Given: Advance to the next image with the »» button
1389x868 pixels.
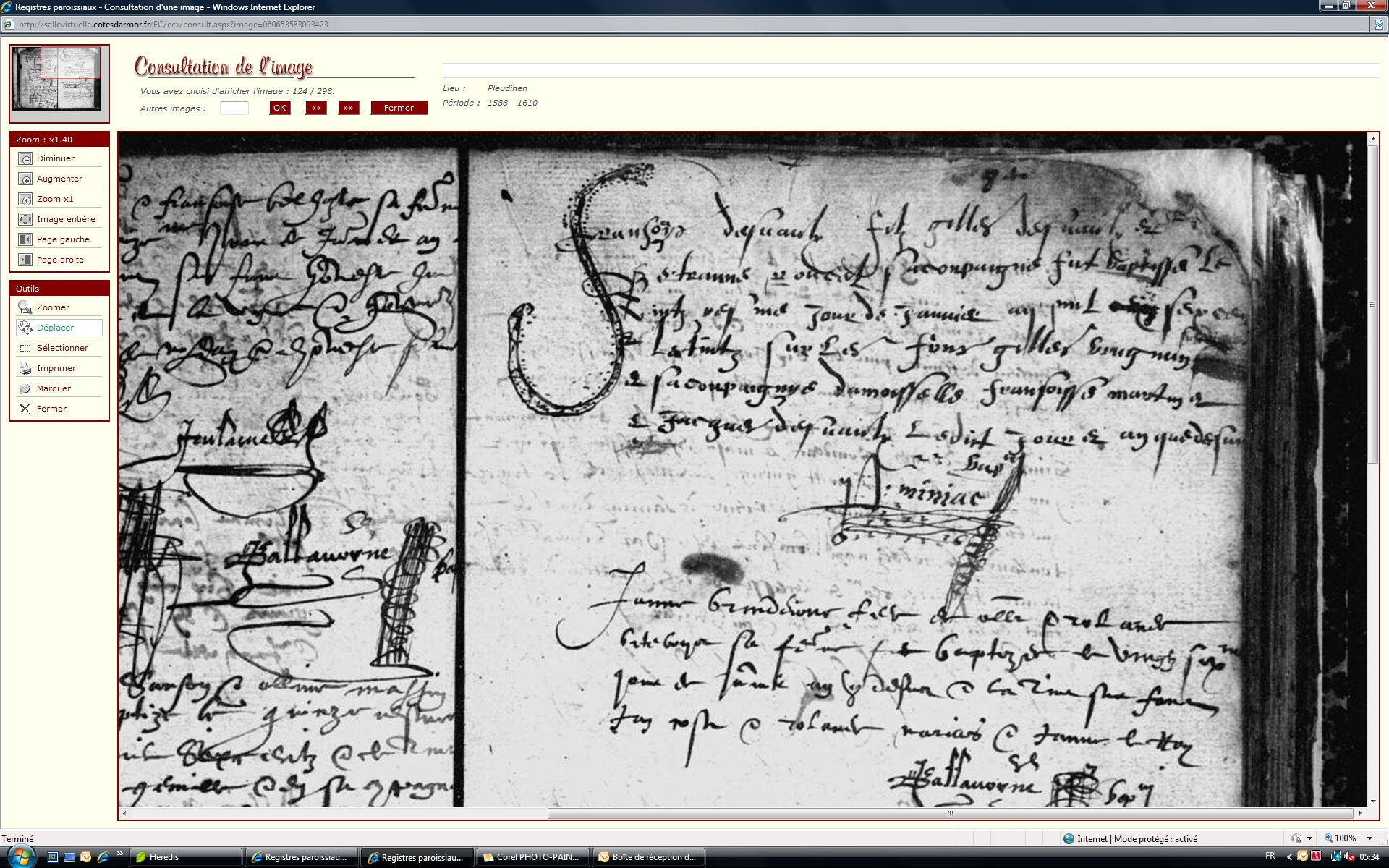Looking at the screenshot, I should pyautogui.click(x=349, y=109).
